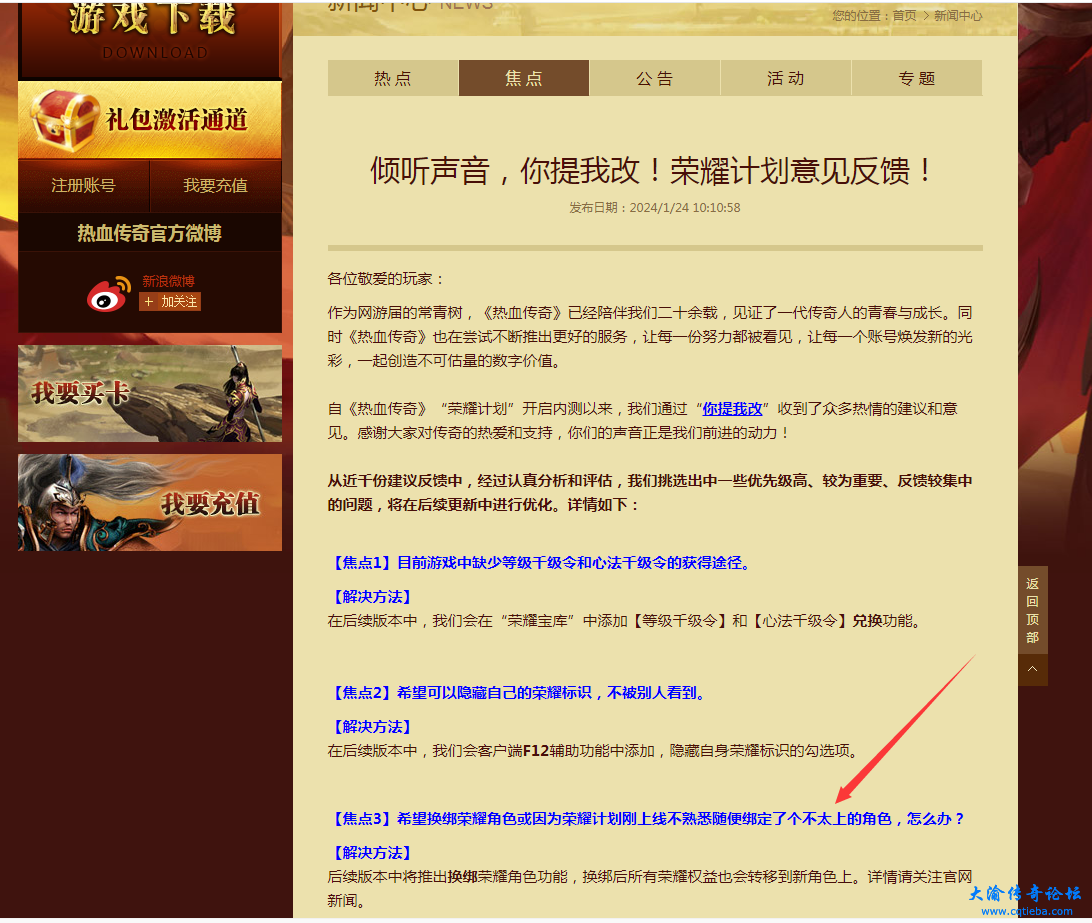
Task: Go to 首页 in the breadcrumb
Action: (x=905, y=16)
